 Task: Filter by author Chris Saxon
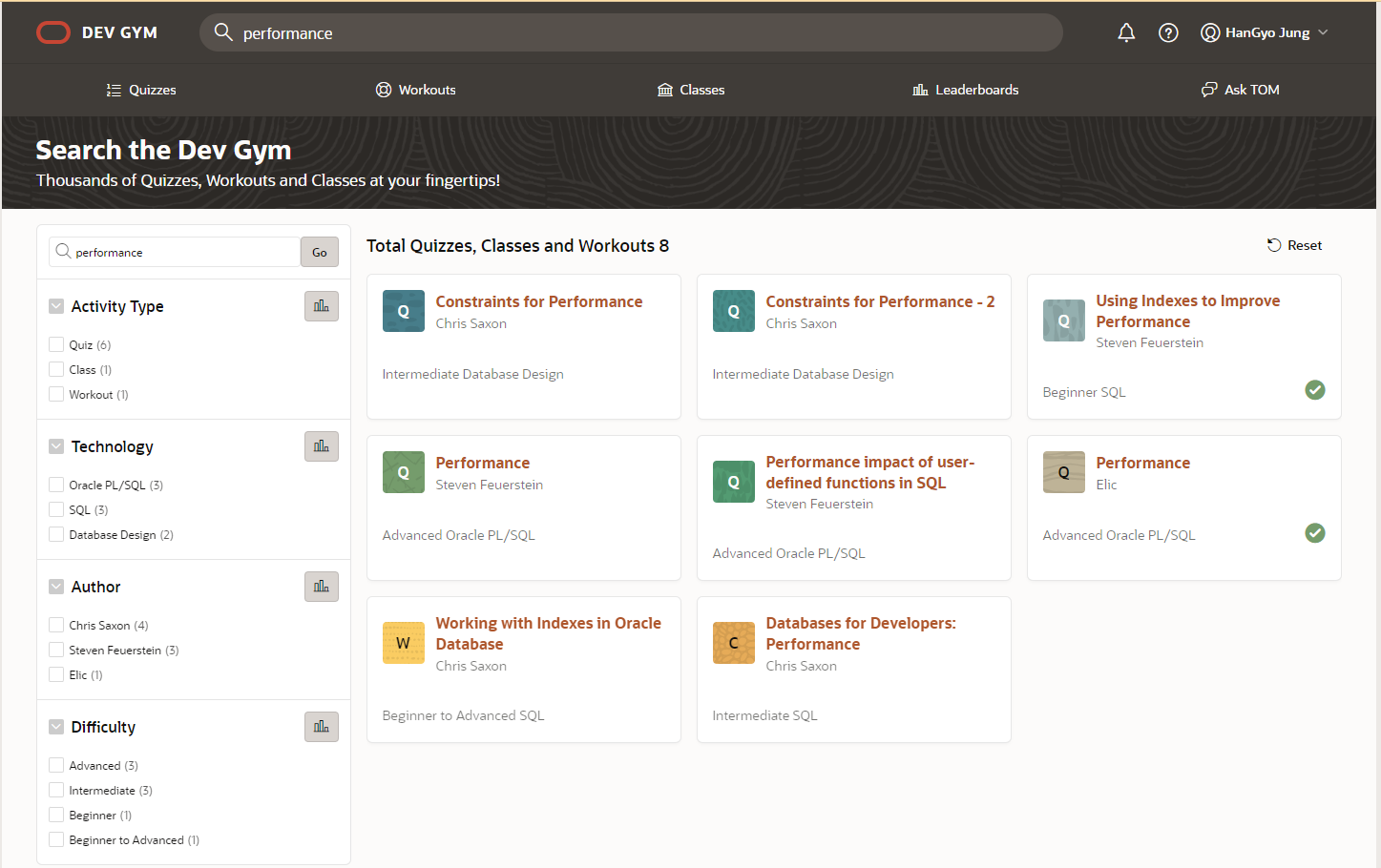[56, 625]
